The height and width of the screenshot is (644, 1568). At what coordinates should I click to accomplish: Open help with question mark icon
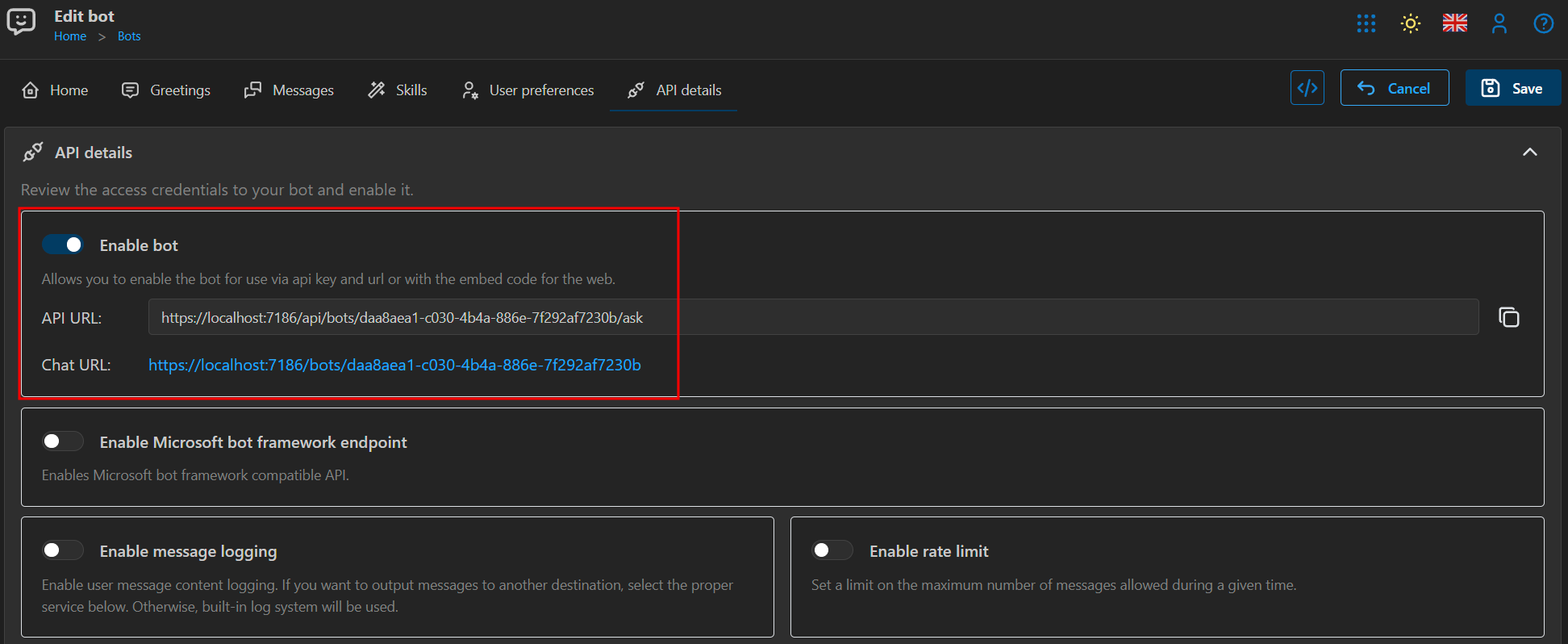click(x=1544, y=23)
